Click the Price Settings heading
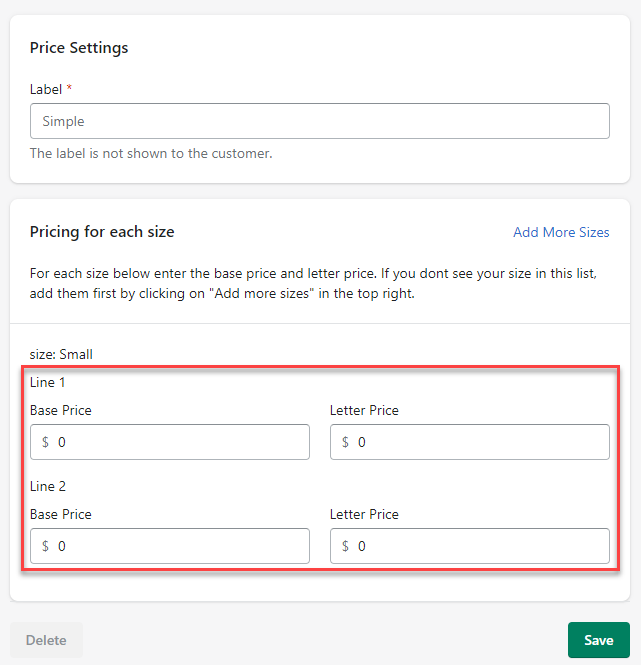This screenshot has height=665, width=641. pos(79,47)
